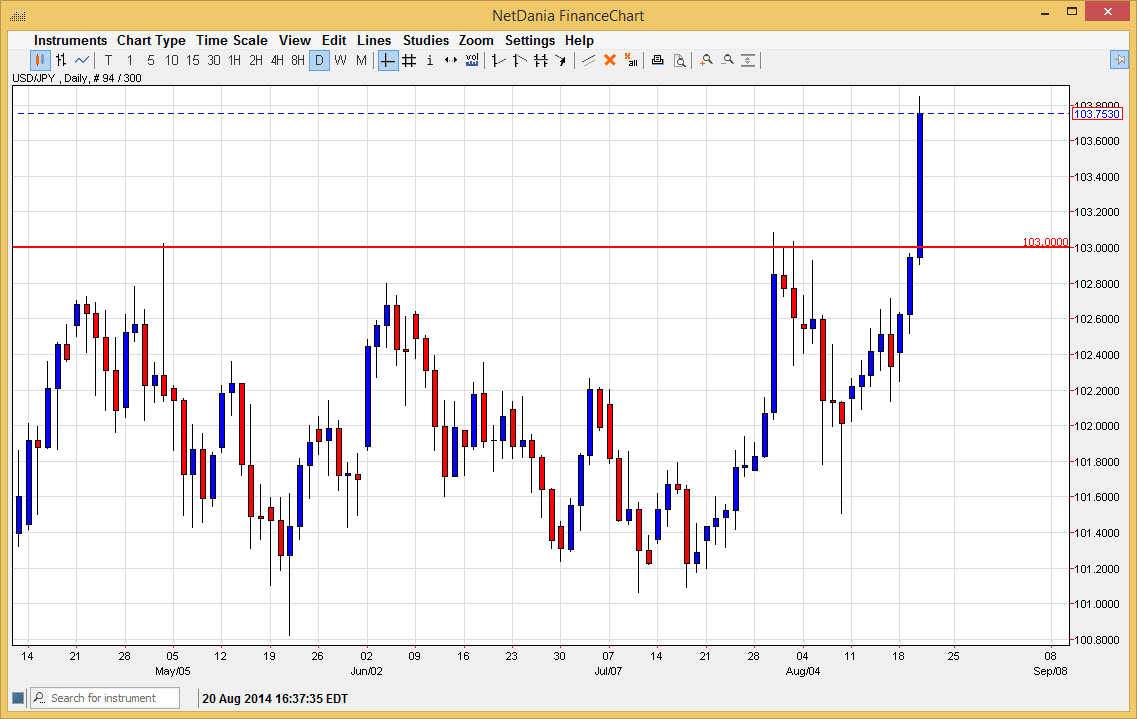
Task: Open the Chart Type menu
Action: coord(151,40)
